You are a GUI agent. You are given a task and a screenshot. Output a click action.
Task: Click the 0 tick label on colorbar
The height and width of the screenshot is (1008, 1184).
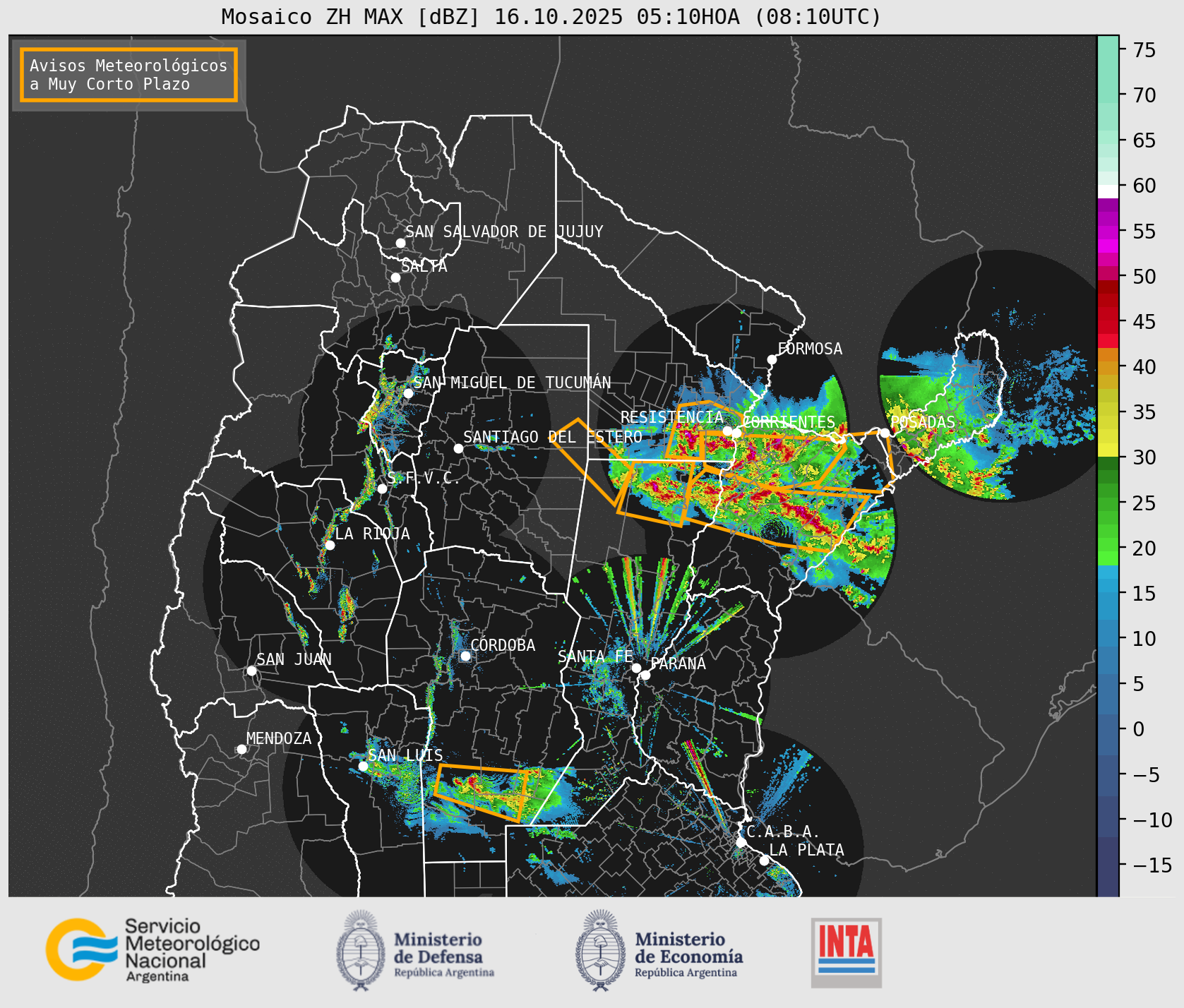pos(1138,729)
